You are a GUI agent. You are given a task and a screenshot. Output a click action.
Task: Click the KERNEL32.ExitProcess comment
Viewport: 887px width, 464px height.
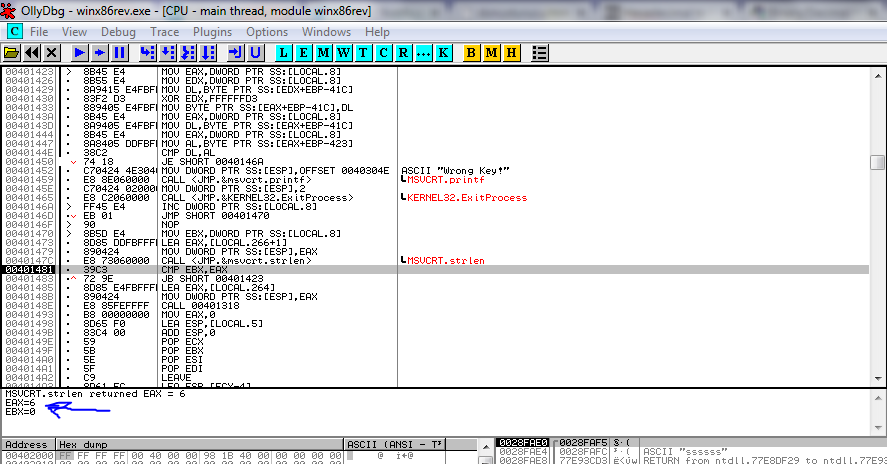click(x=467, y=198)
